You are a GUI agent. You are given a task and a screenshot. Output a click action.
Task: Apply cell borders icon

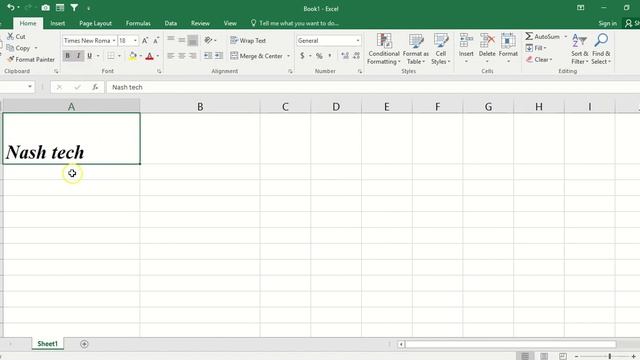click(x=111, y=56)
